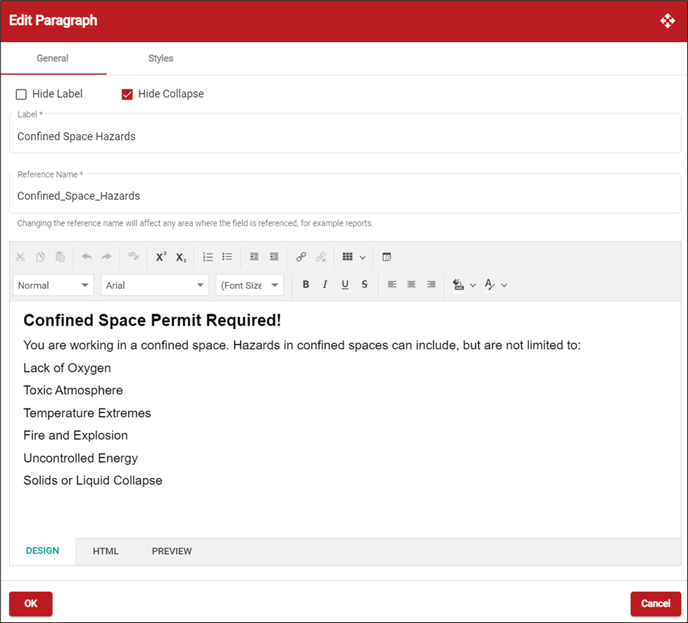Screen dimensions: 688x623
Task: Click the Remove Link icon
Action: pos(321,257)
